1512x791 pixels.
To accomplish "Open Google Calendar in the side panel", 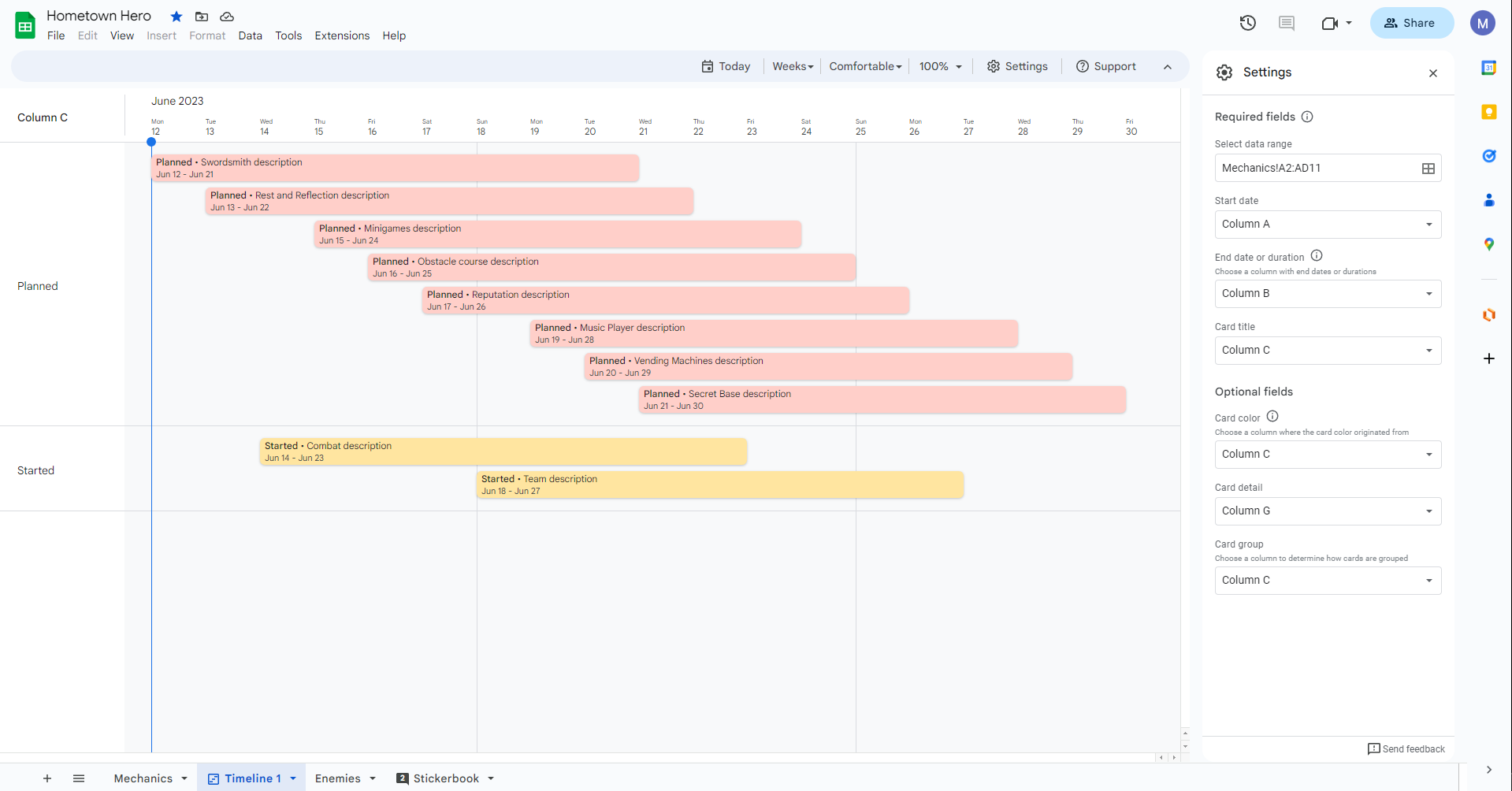I will coord(1488,68).
